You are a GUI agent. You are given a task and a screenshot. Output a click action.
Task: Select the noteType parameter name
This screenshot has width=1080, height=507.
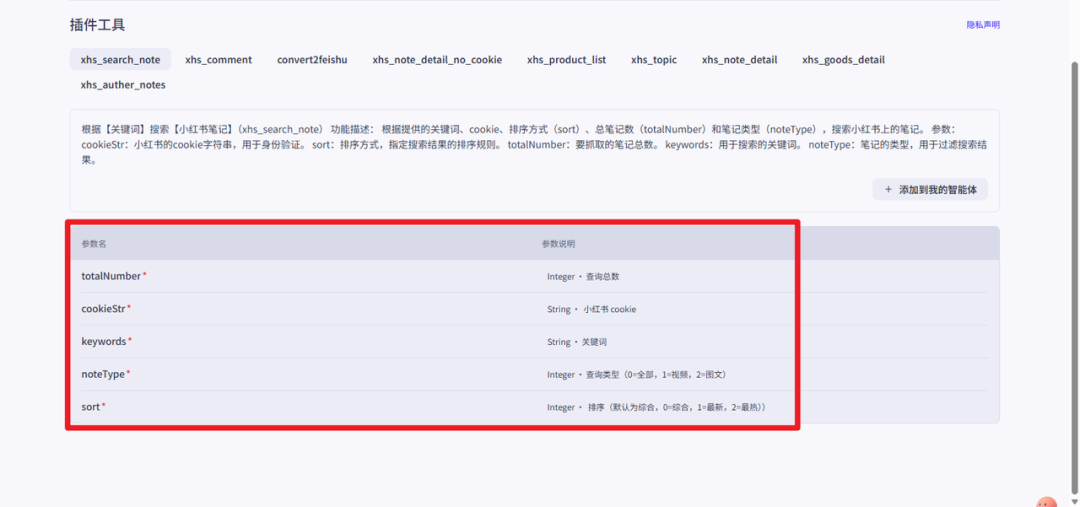(105, 375)
